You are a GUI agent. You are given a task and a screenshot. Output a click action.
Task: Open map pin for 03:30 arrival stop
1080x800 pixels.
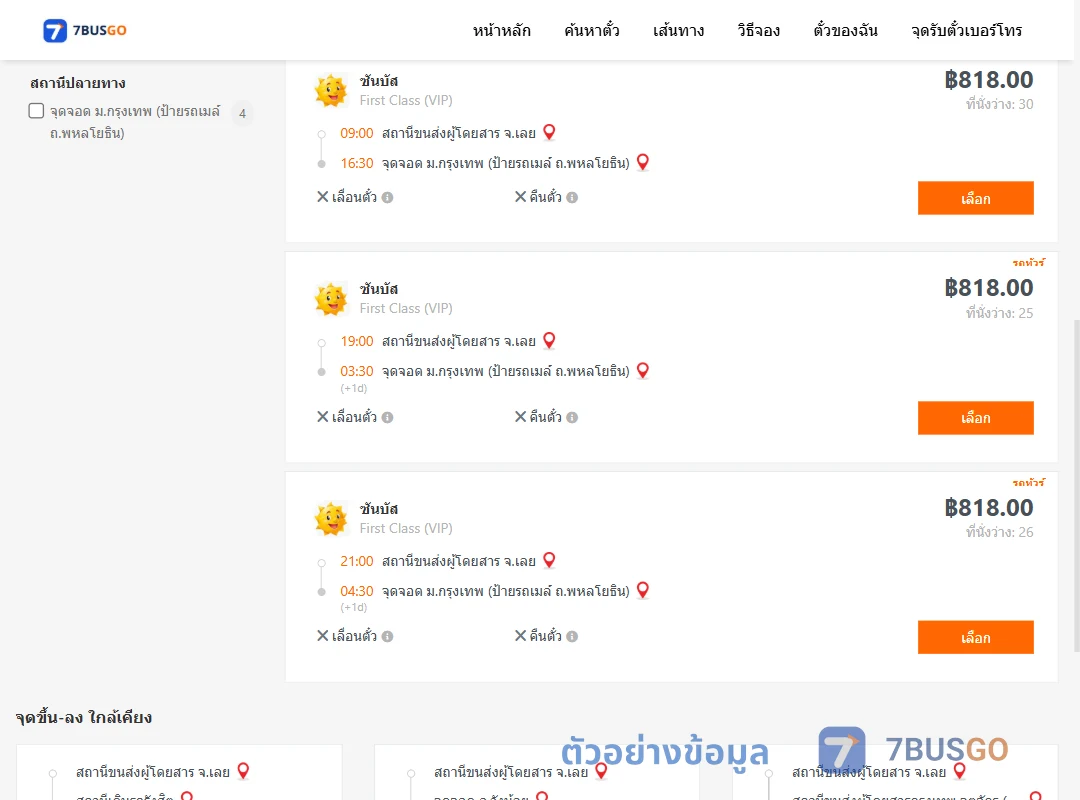coord(643,371)
